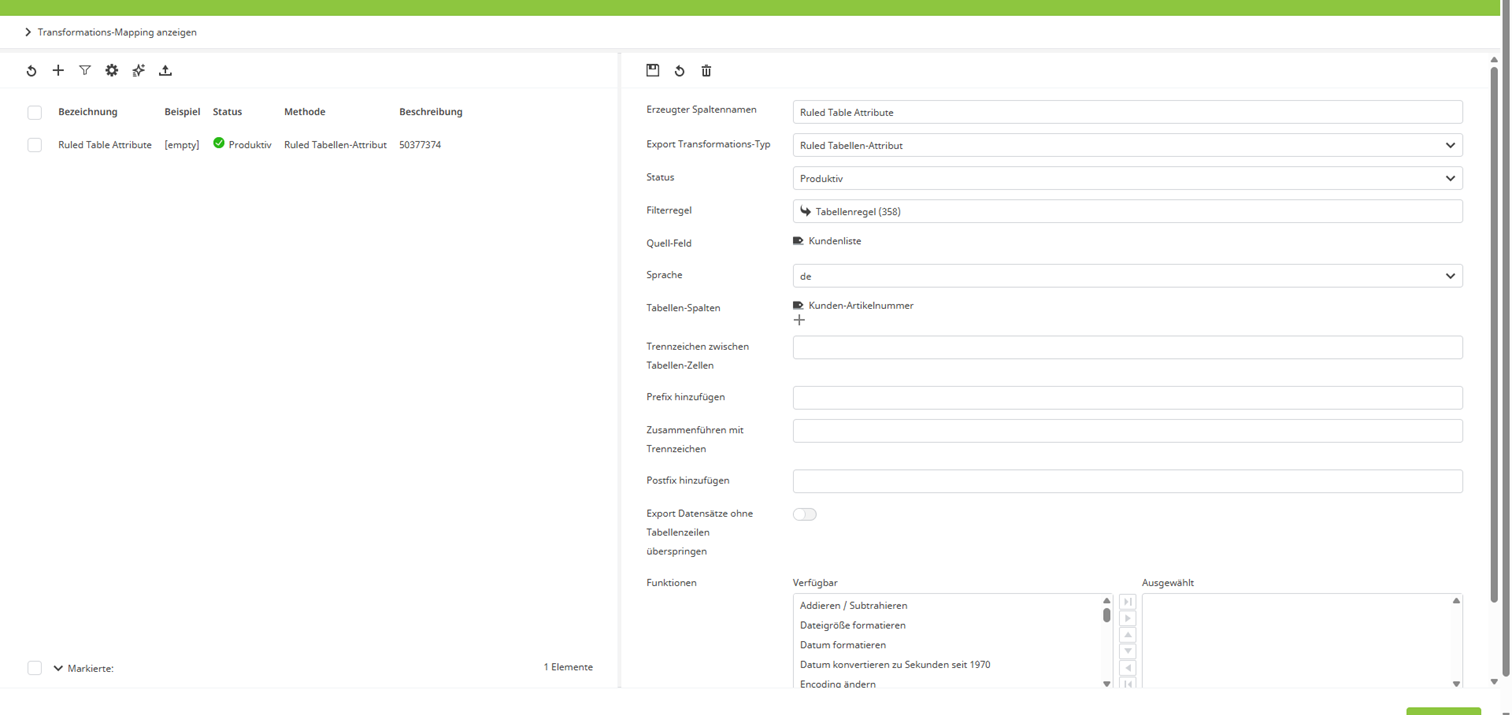The width and height of the screenshot is (1512, 715).
Task: Click the magic wand icon in the toolbar
Action: [138, 70]
